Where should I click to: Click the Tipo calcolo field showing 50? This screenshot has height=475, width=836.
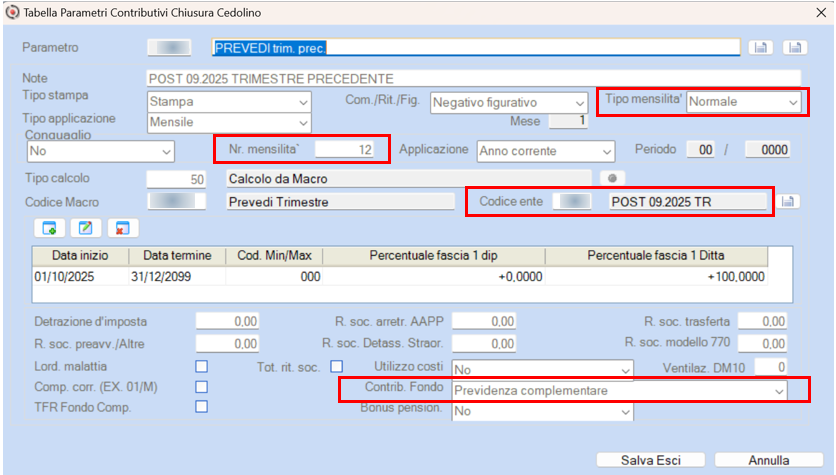[x=176, y=179]
